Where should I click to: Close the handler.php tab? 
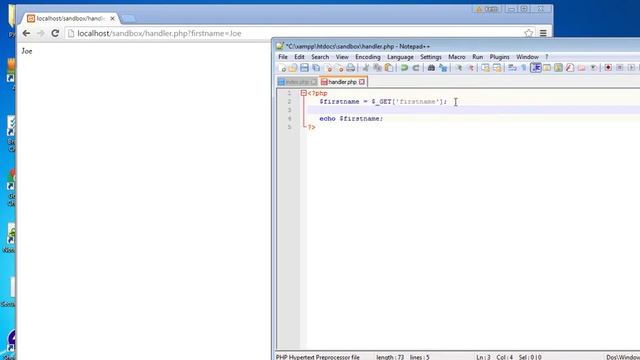coord(362,82)
